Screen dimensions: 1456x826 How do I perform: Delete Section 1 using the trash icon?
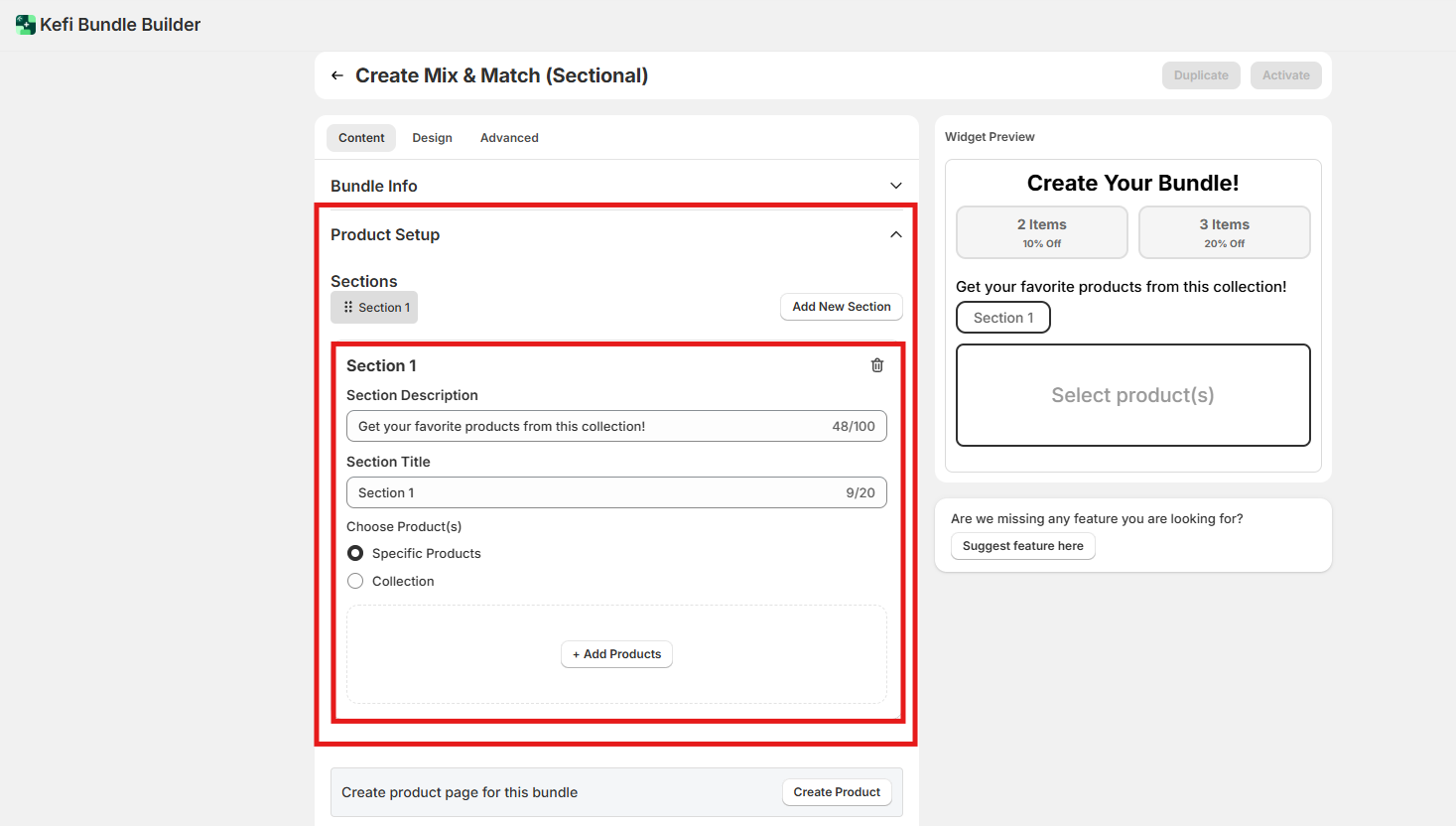click(x=877, y=365)
